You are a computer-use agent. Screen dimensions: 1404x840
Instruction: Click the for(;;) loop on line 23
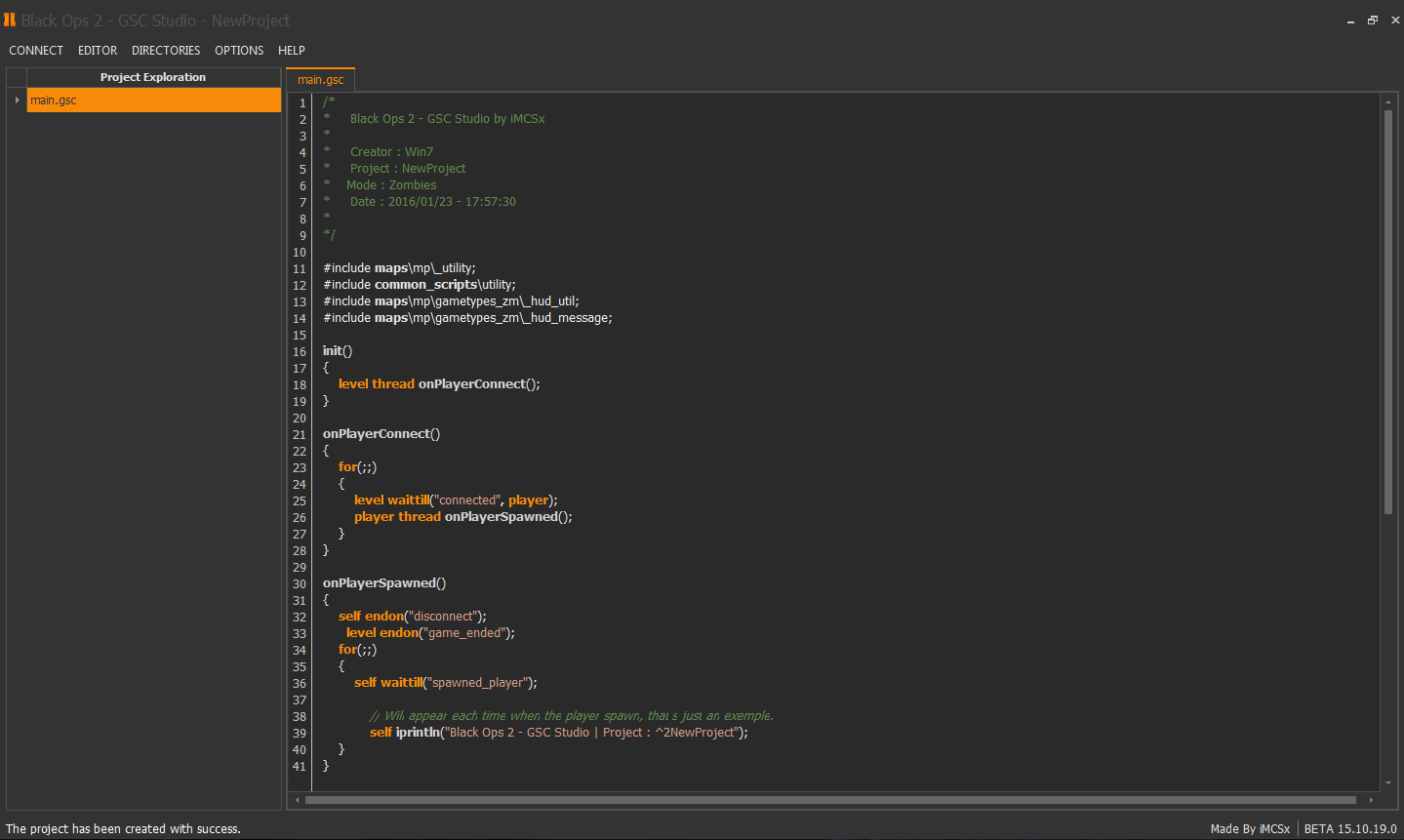click(x=357, y=467)
